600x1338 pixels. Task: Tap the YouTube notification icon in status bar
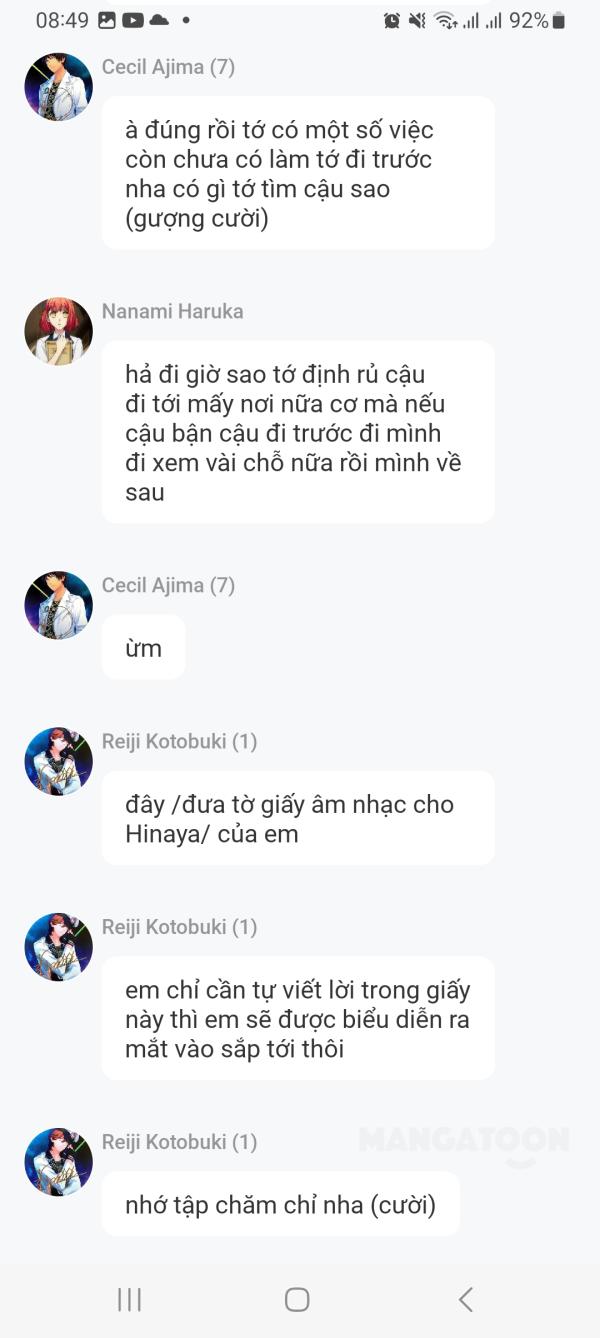click(x=132, y=20)
